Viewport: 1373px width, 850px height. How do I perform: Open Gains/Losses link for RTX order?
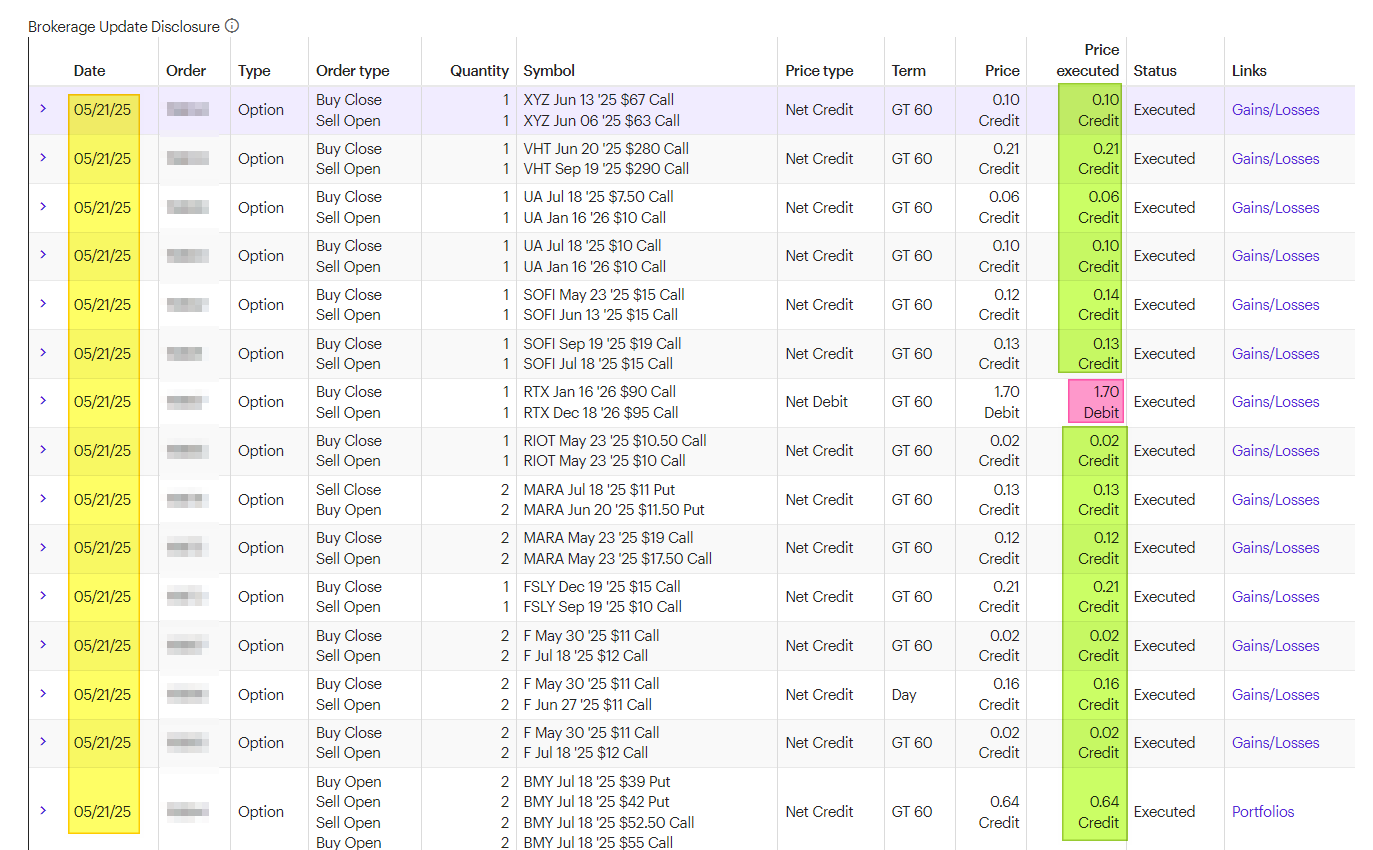point(1275,402)
